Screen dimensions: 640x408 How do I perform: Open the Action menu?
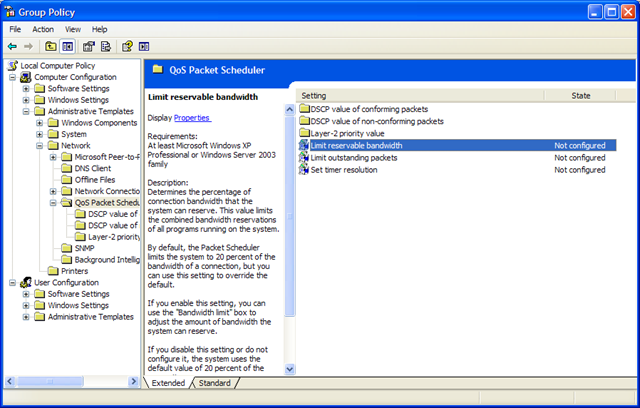pyautogui.click(x=43, y=29)
